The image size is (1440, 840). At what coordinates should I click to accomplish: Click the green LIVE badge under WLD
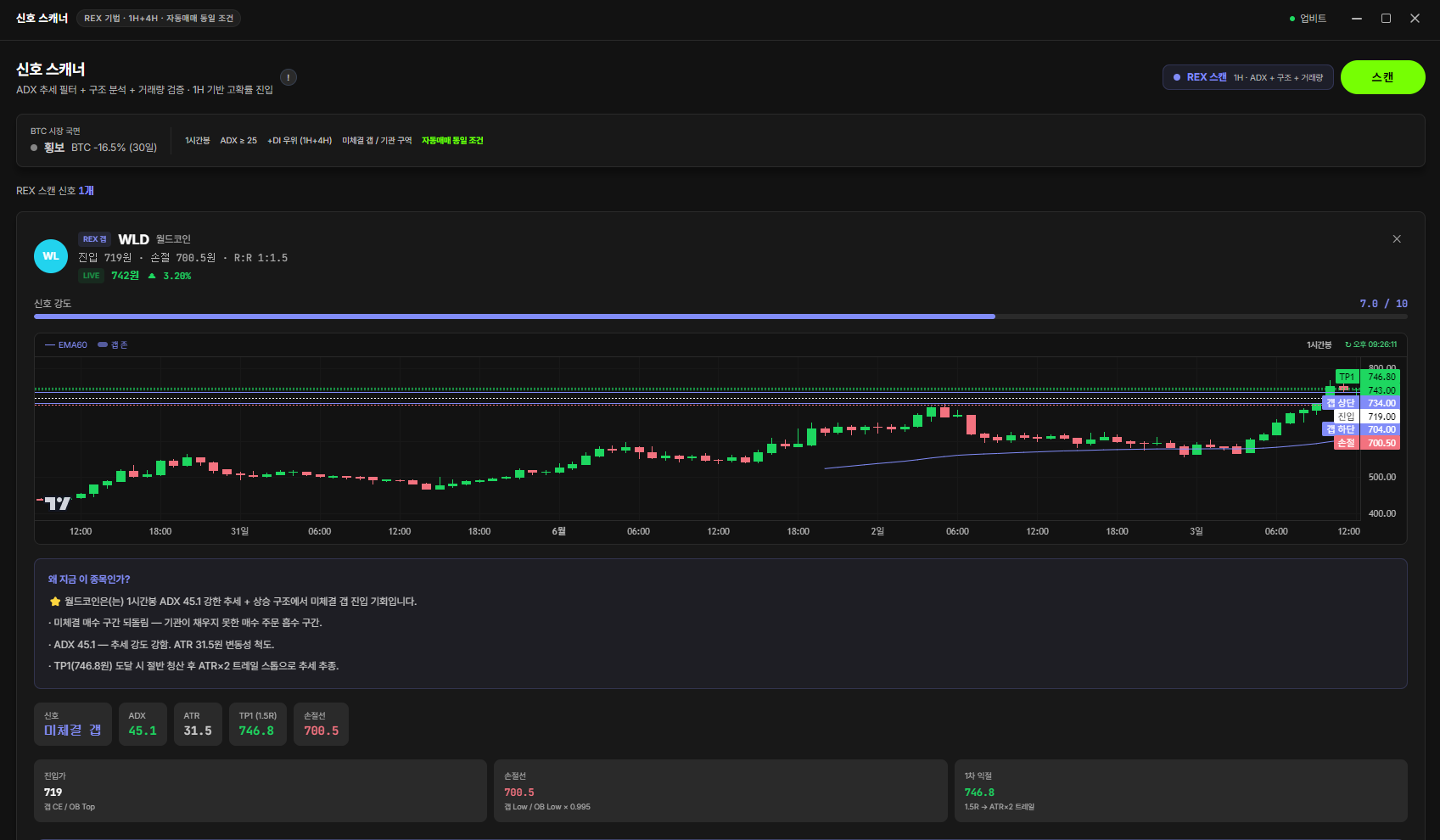click(91, 276)
